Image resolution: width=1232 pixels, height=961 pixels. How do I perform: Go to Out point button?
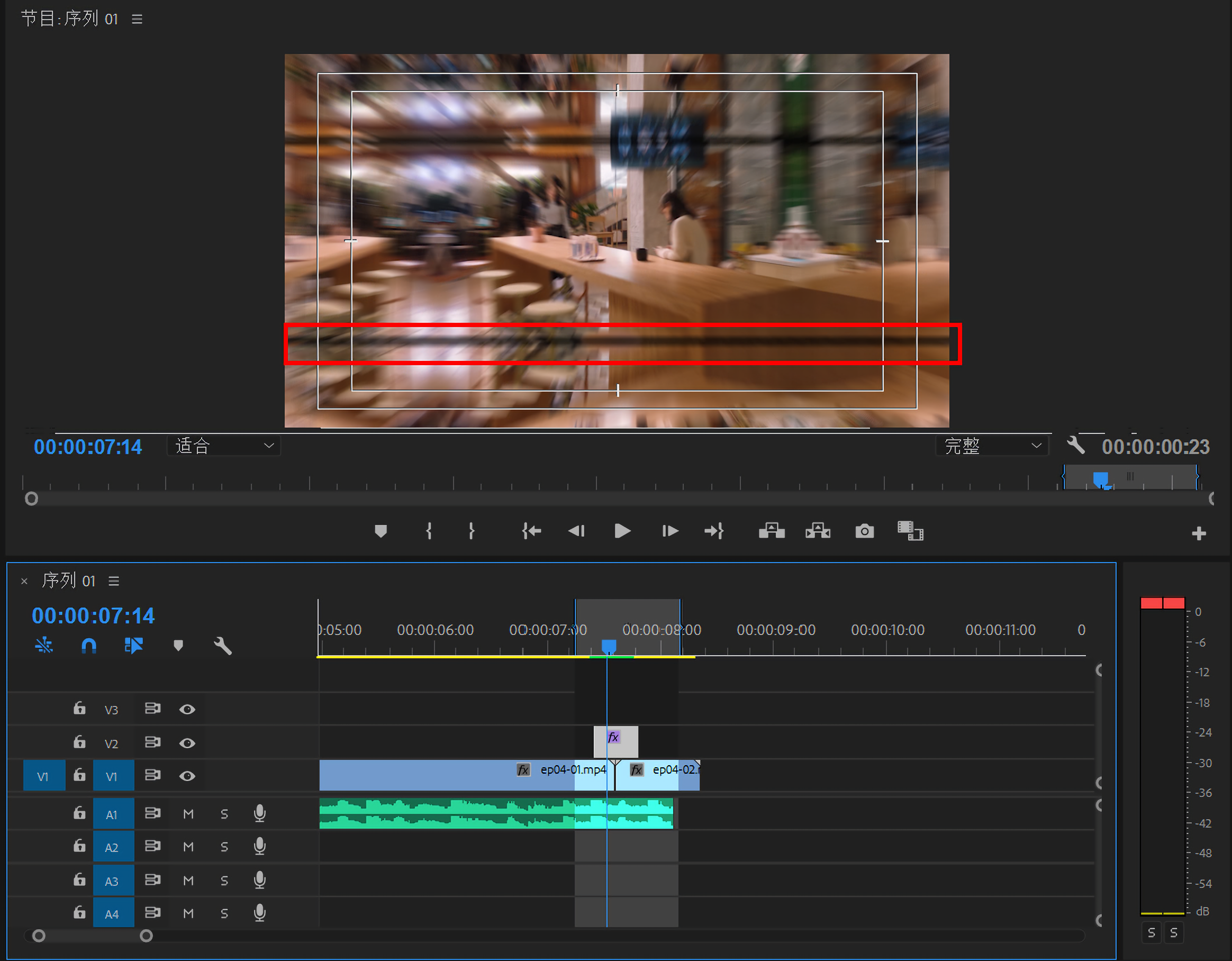pos(714,531)
